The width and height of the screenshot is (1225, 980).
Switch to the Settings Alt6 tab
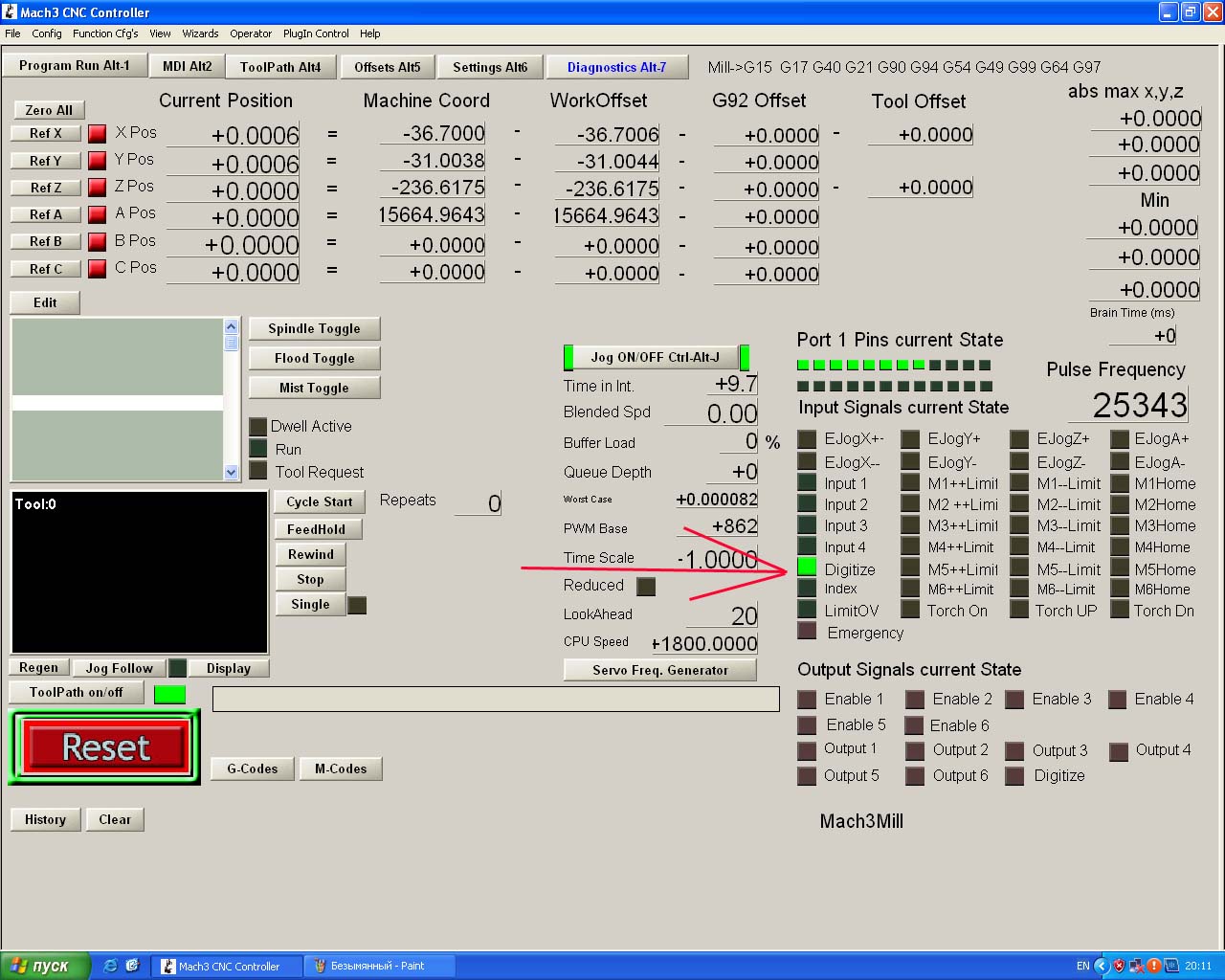pyautogui.click(x=490, y=67)
